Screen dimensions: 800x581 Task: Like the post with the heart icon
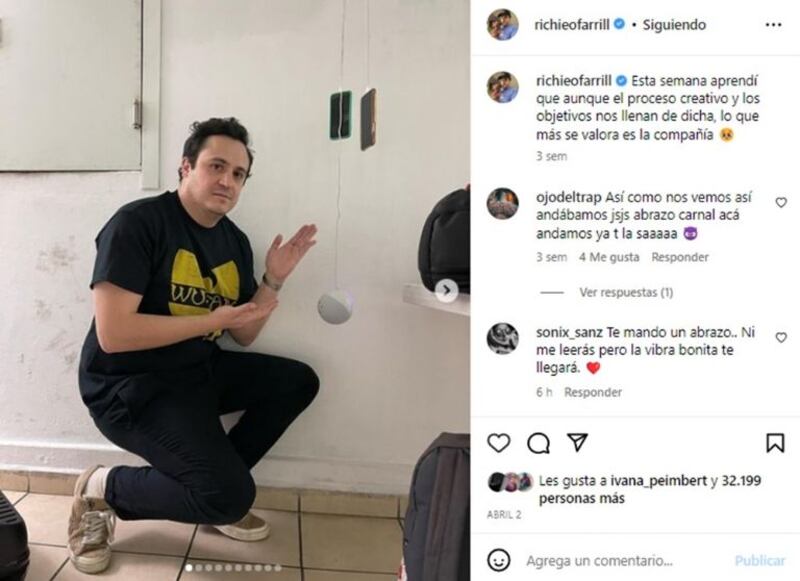pyautogui.click(x=498, y=443)
